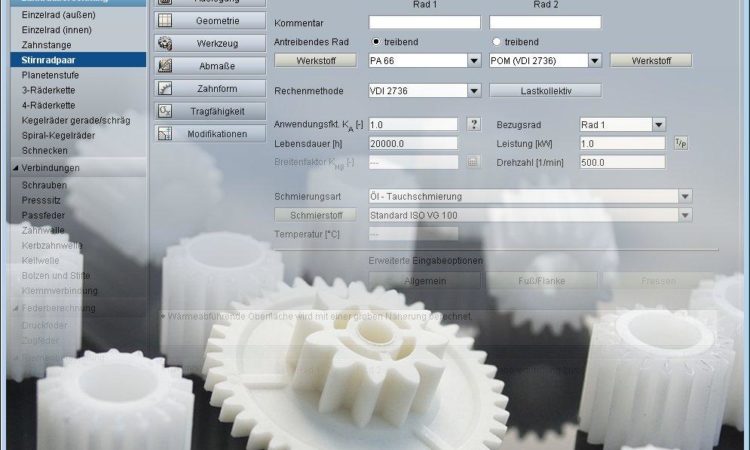Select Einzelrad (außen) in the tree

click(58, 15)
